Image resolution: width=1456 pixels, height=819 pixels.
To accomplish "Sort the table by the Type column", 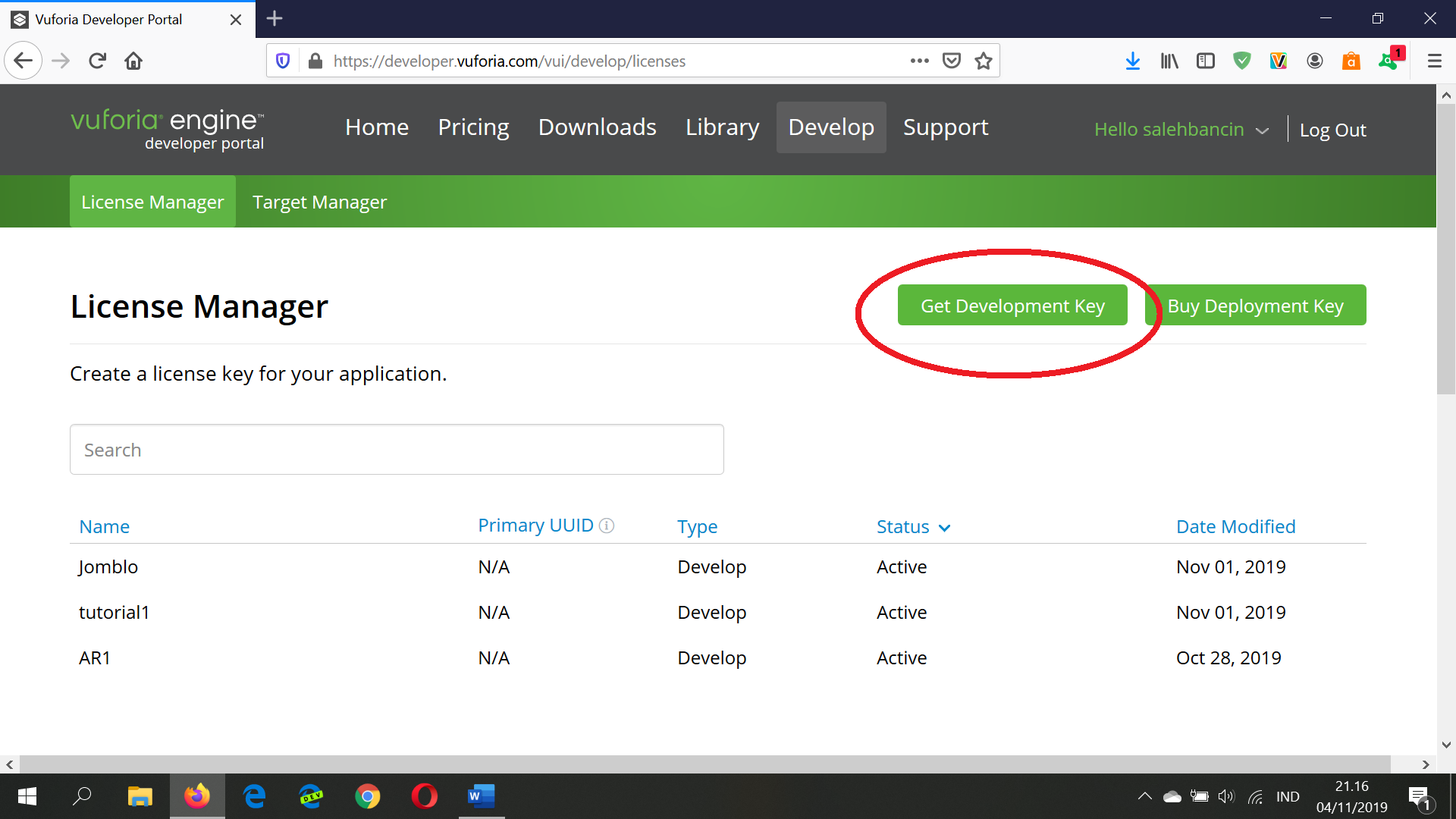I will (x=697, y=526).
